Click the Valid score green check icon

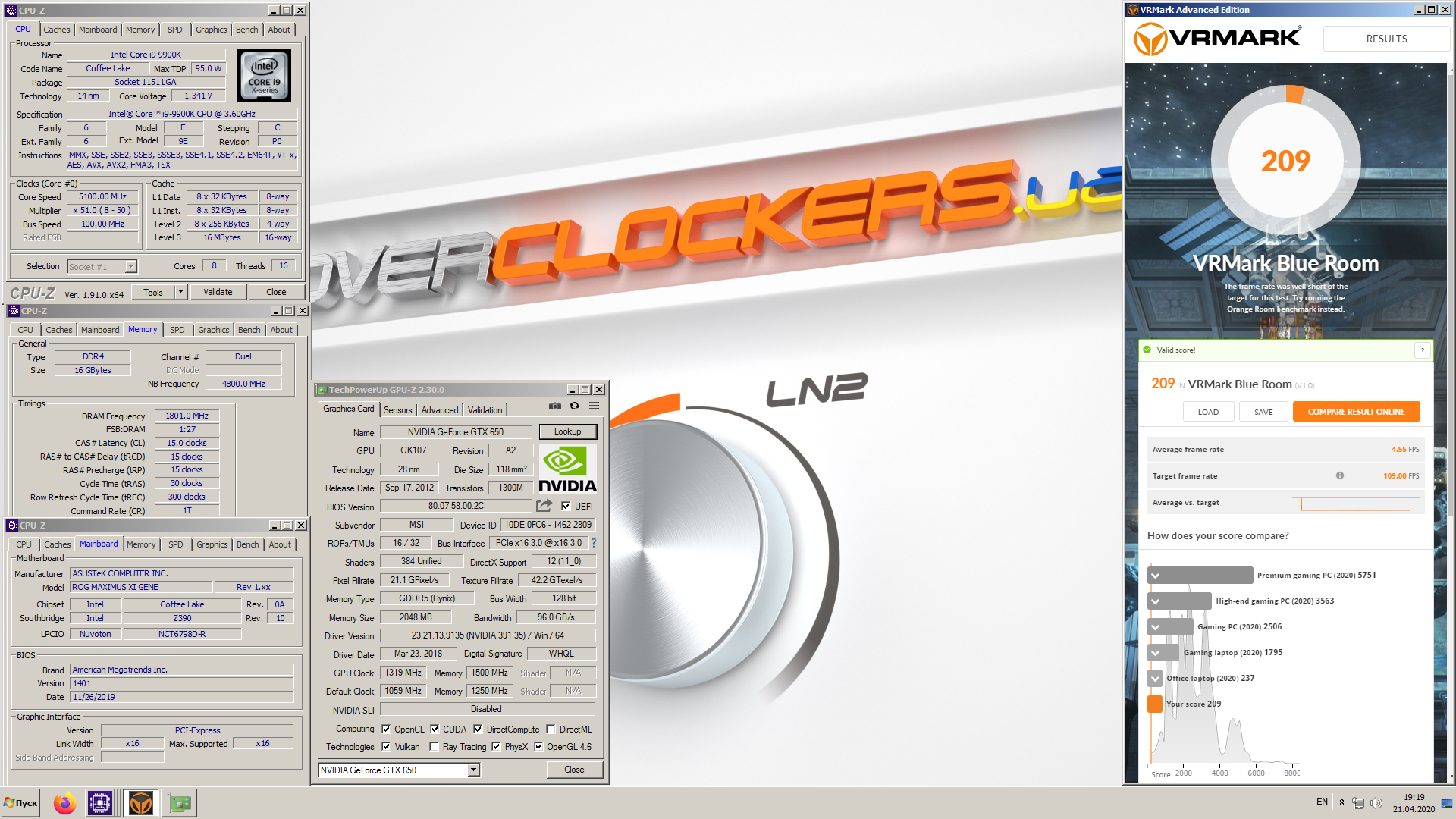pos(1147,350)
